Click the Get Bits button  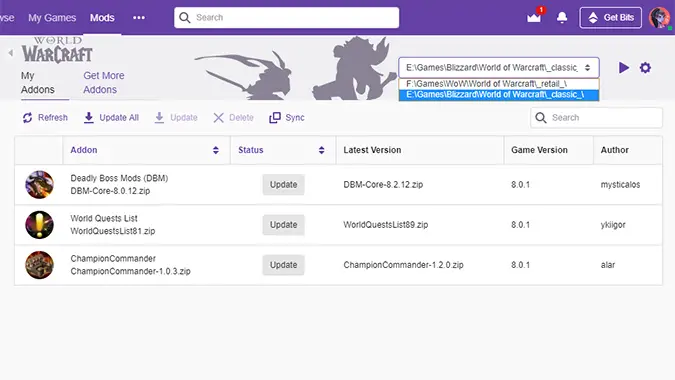tap(610, 18)
